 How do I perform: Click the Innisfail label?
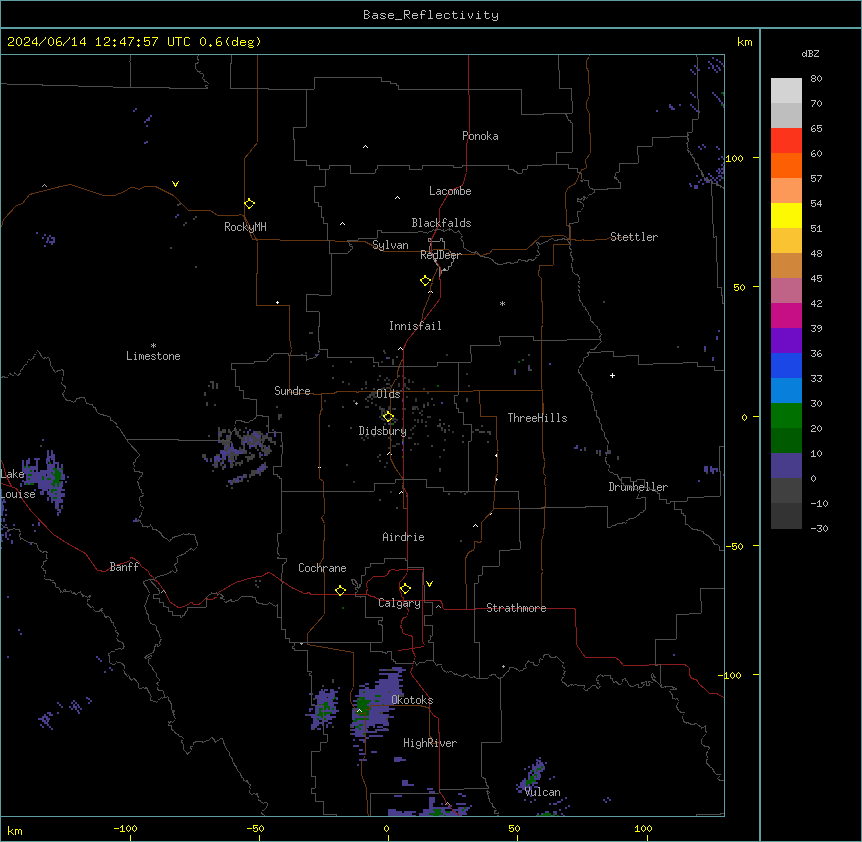point(415,326)
